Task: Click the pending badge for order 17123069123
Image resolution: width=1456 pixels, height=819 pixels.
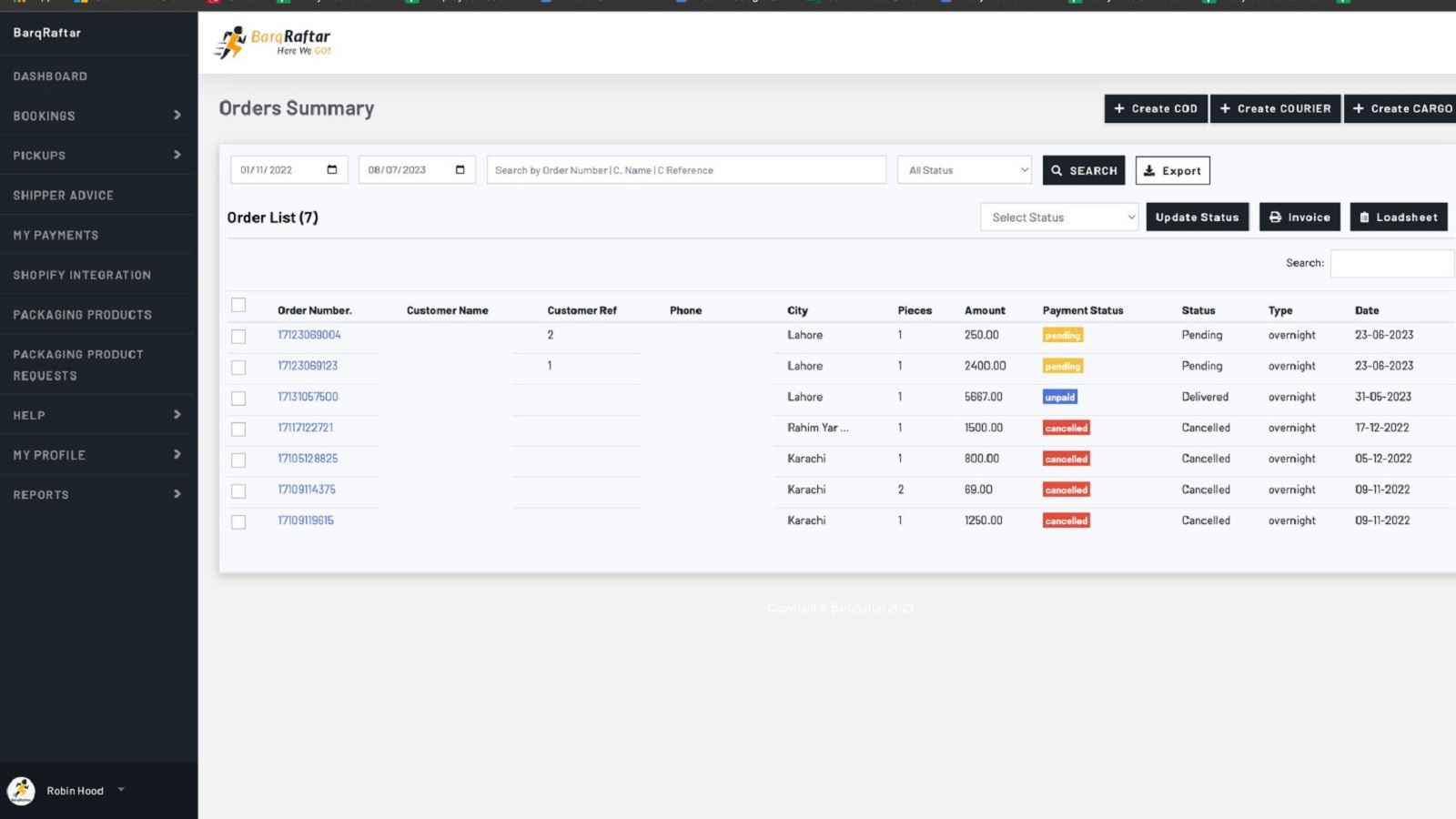Action: 1062,367
